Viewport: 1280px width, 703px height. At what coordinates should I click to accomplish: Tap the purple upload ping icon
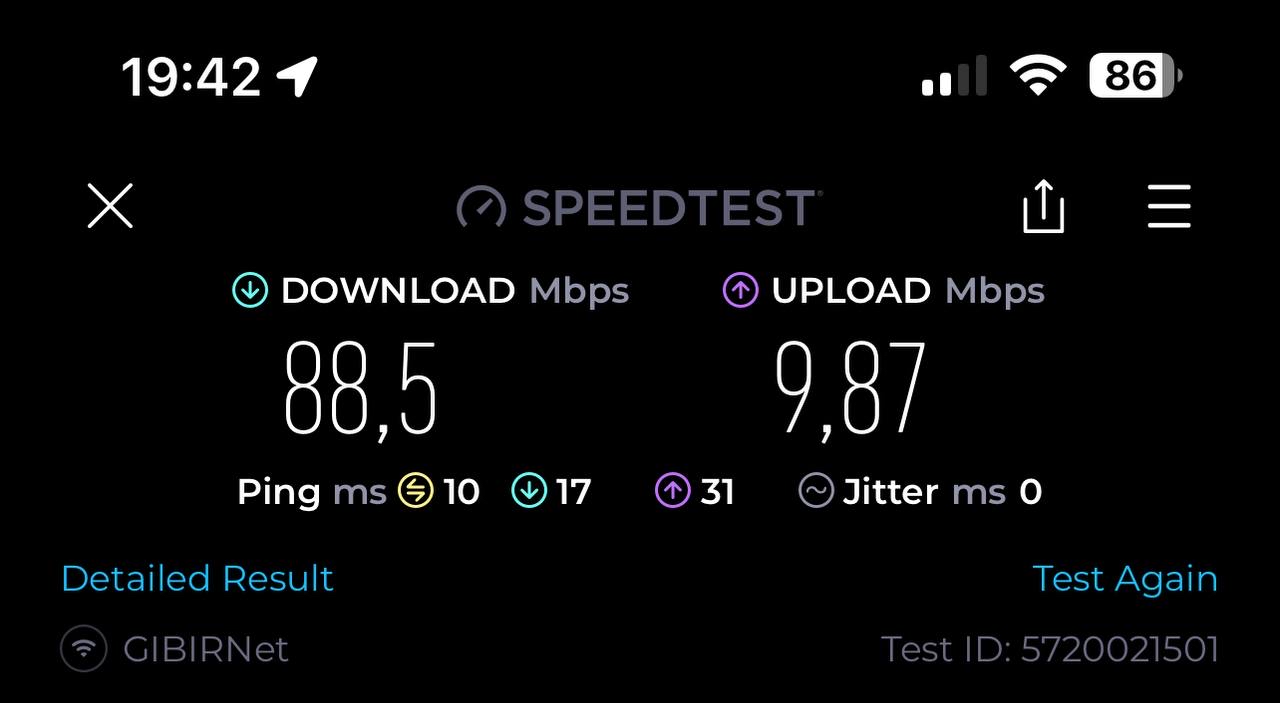tap(673, 491)
